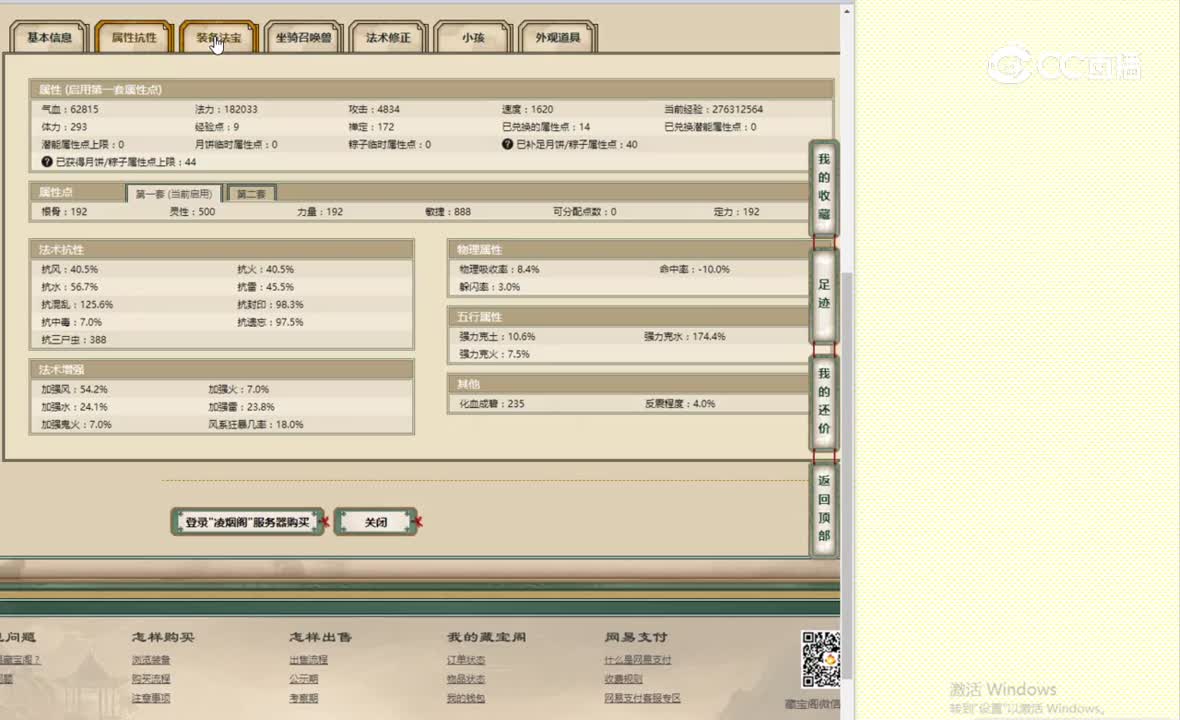
Task: Open the 浏览装备 footer link
Action: click(x=151, y=660)
